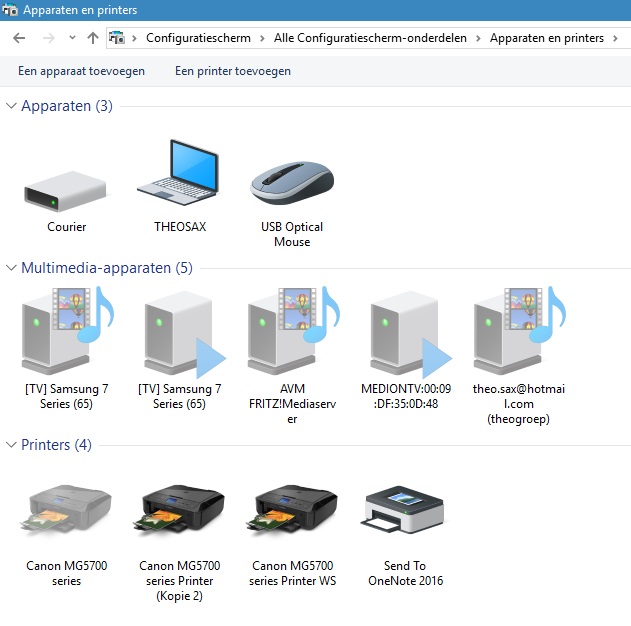631x626 pixels.
Task: Click the Canon MG5700 series Printer (Kopie 2) label
Action: pos(179,581)
